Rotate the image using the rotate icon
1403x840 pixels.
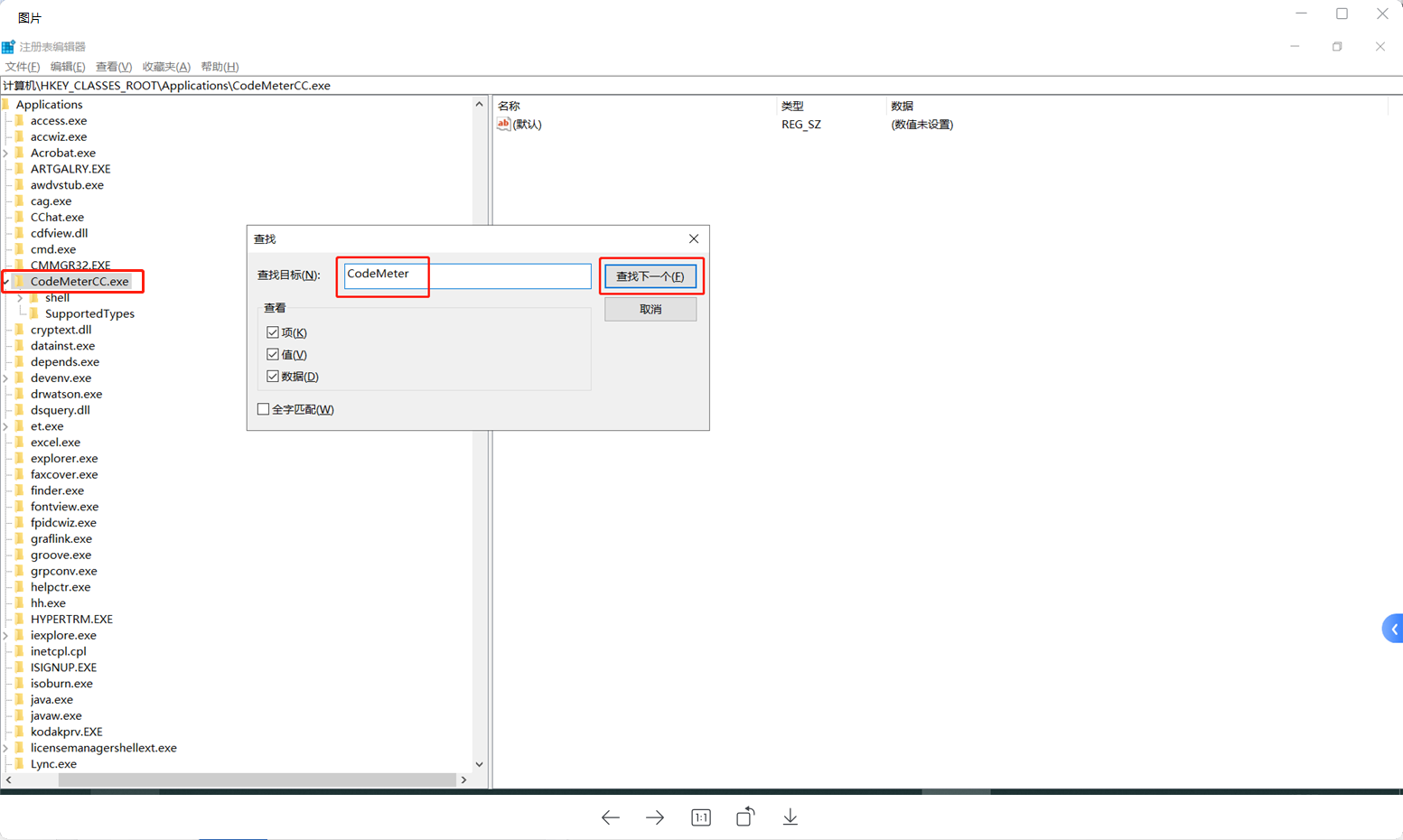pos(745,817)
